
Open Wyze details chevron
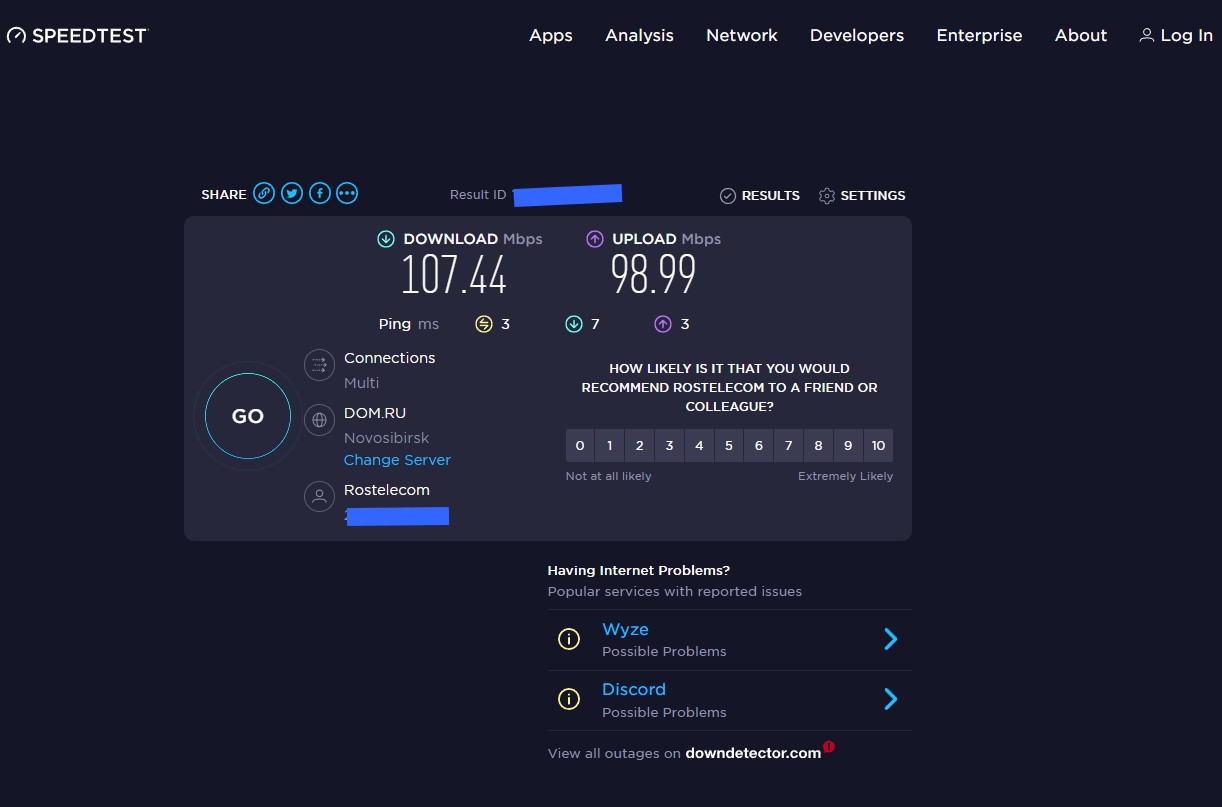coord(891,639)
